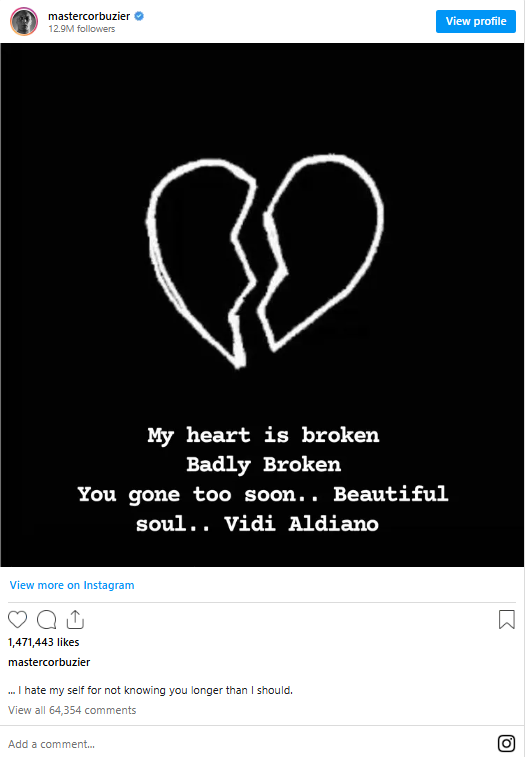Click the 'Badly Broken' line in the post image

point(263,465)
